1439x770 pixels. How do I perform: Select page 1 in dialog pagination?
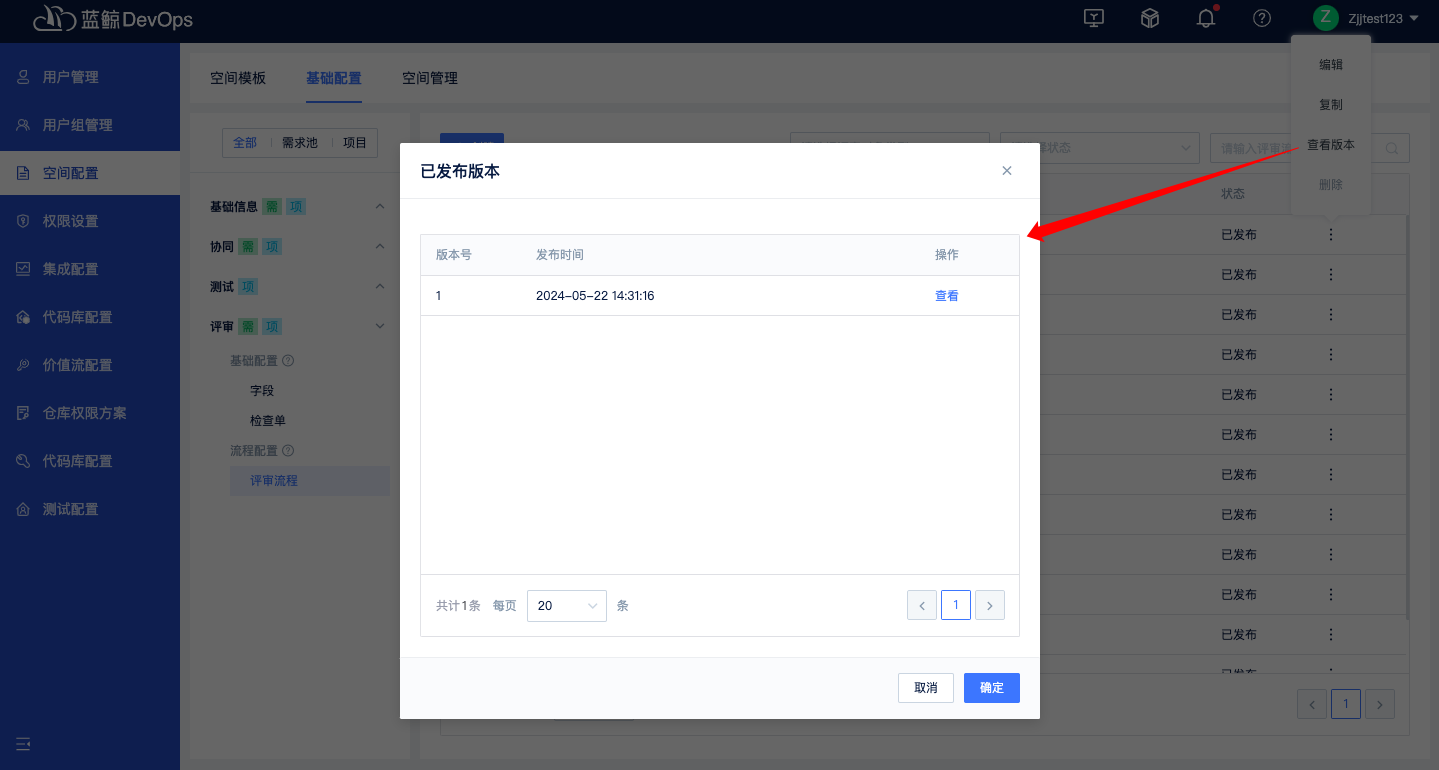(956, 605)
